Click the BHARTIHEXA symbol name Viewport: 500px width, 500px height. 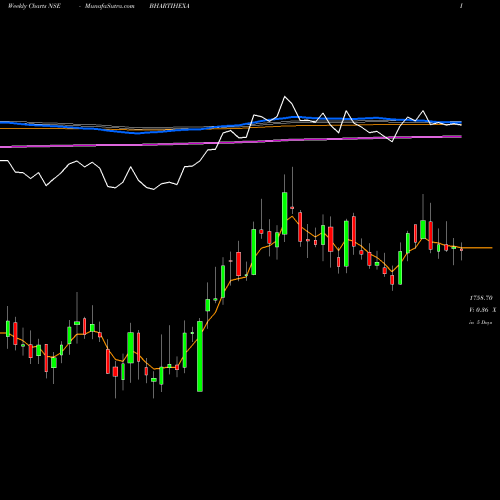click(170, 6)
